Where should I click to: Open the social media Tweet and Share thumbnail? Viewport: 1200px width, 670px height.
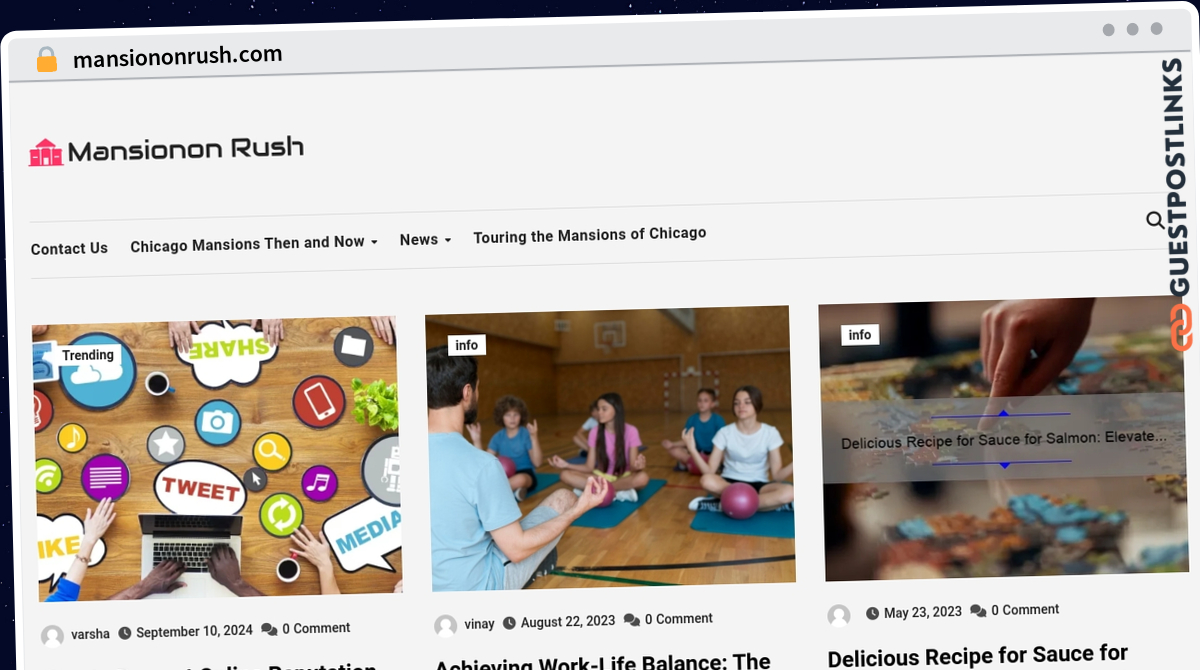217,459
